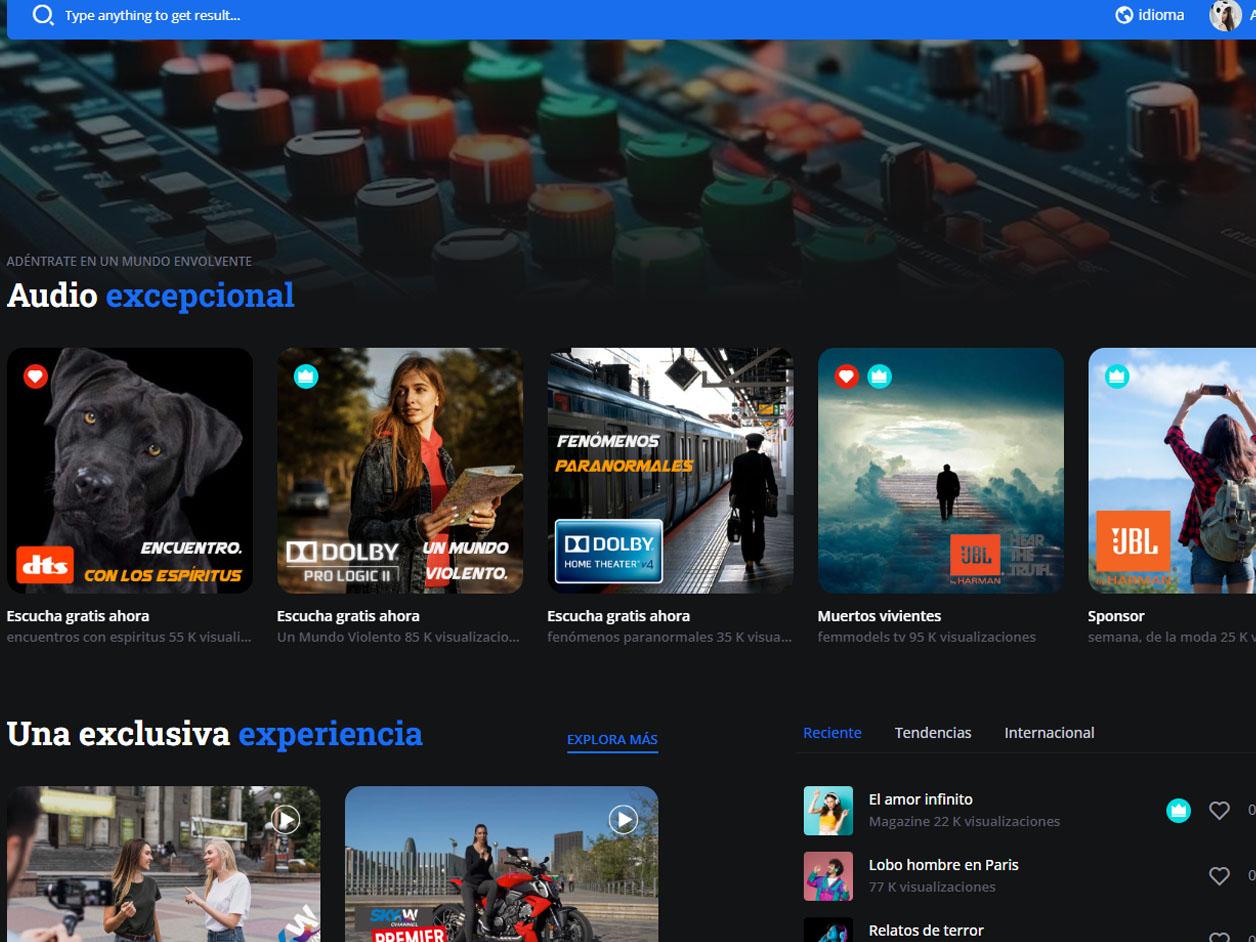Click the search magnifier icon
Image resolution: width=1256 pixels, height=942 pixels.
[42, 15]
